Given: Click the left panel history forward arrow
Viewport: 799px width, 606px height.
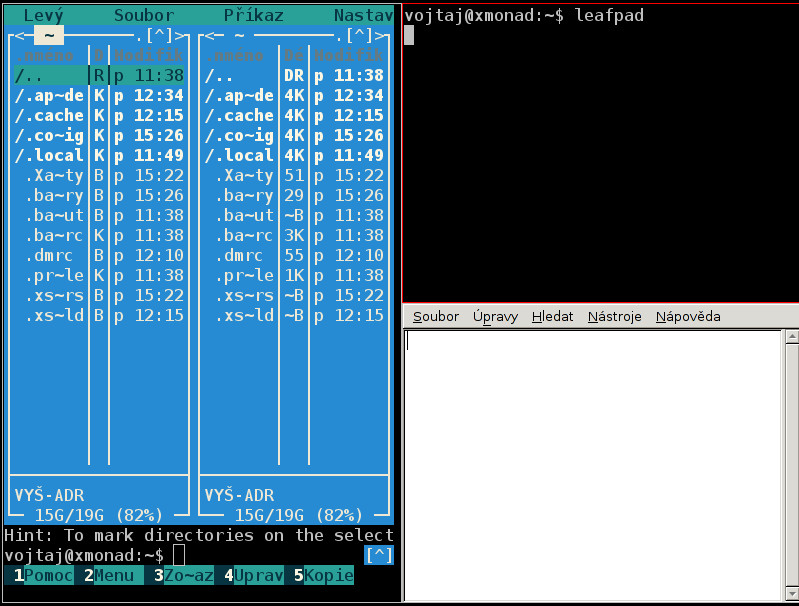Looking at the screenshot, I should [x=179, y=36].
